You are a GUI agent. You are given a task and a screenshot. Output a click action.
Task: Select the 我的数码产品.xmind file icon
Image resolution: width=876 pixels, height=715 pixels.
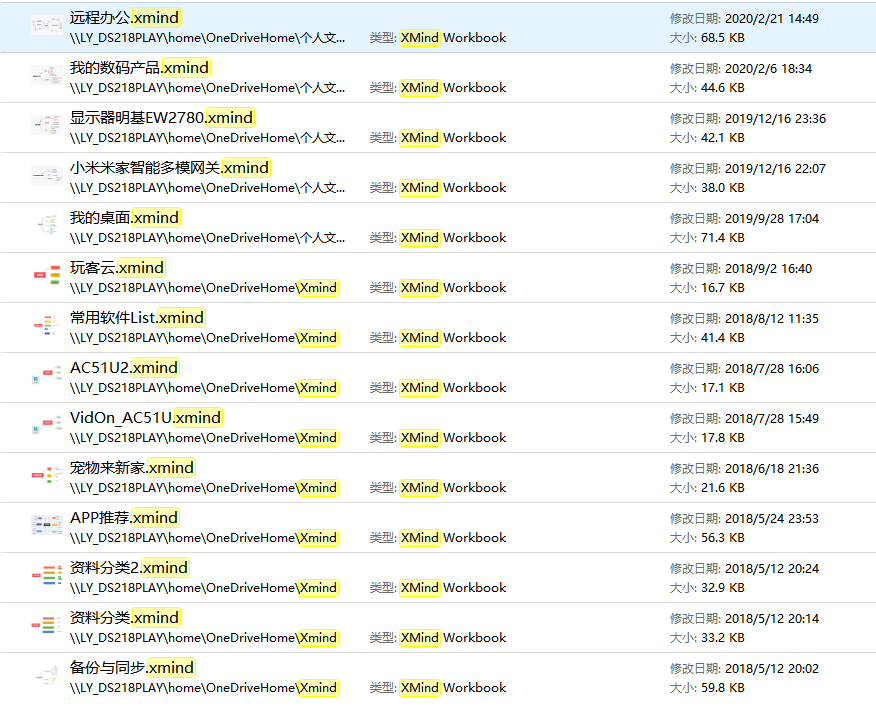47,75
